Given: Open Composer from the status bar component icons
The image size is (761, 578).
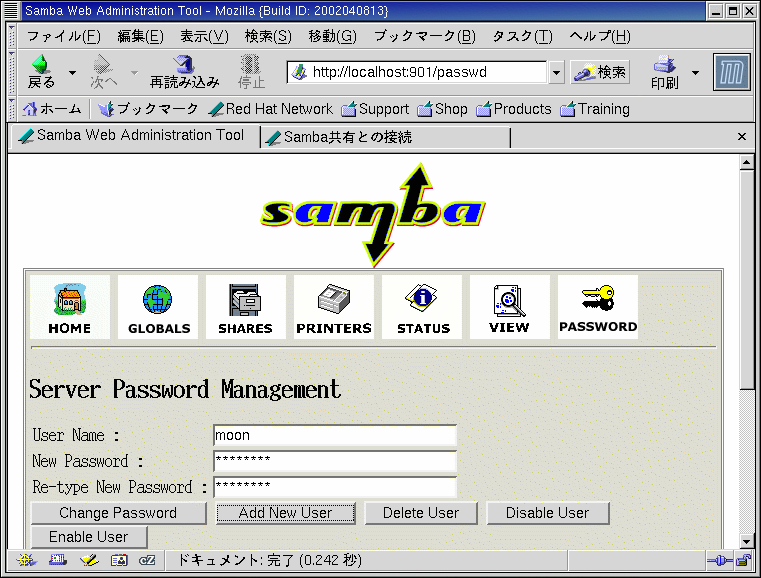Looking at the screenshot, I should [89, 561].
